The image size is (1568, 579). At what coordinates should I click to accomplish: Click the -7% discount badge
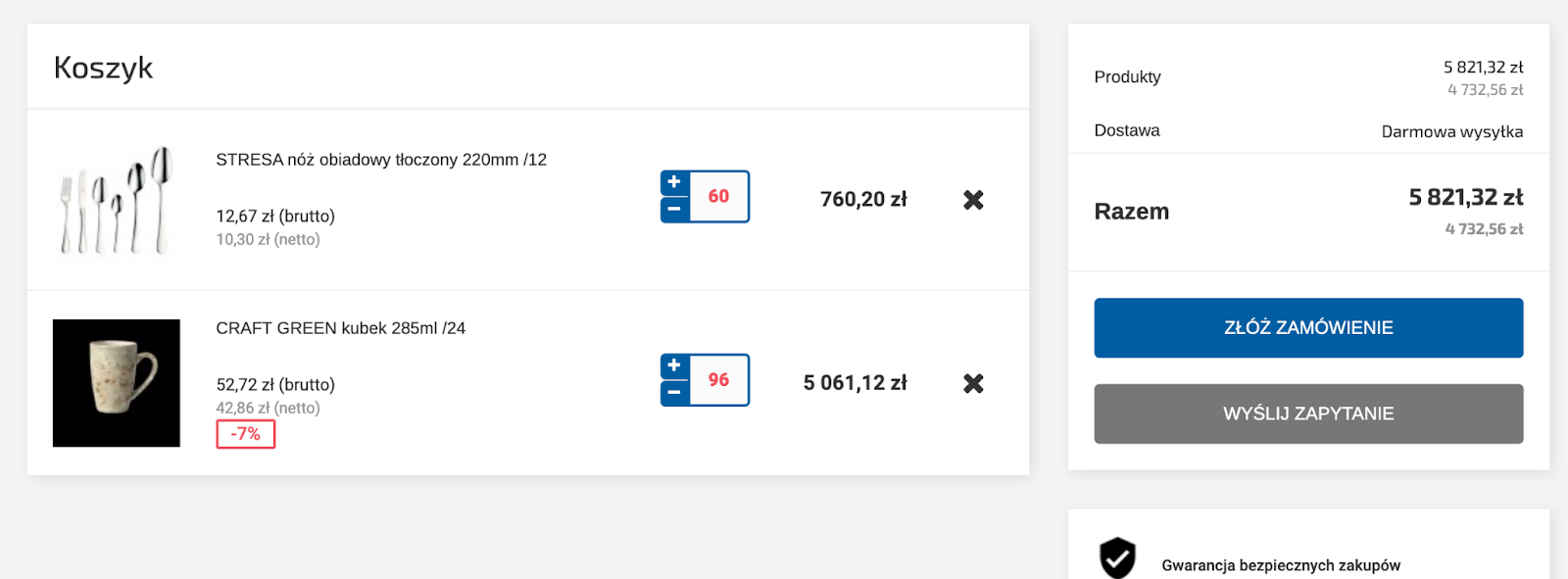(246, 434)
